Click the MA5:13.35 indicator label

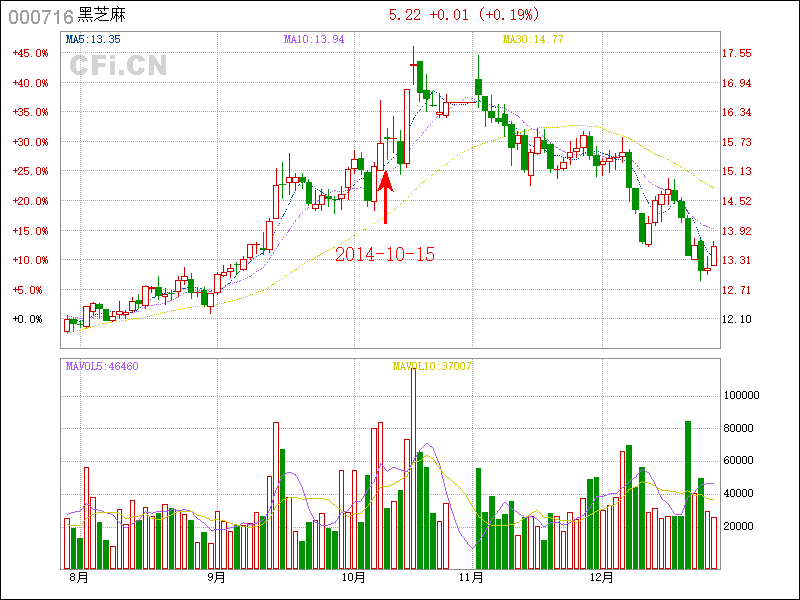tap(93, 39)
